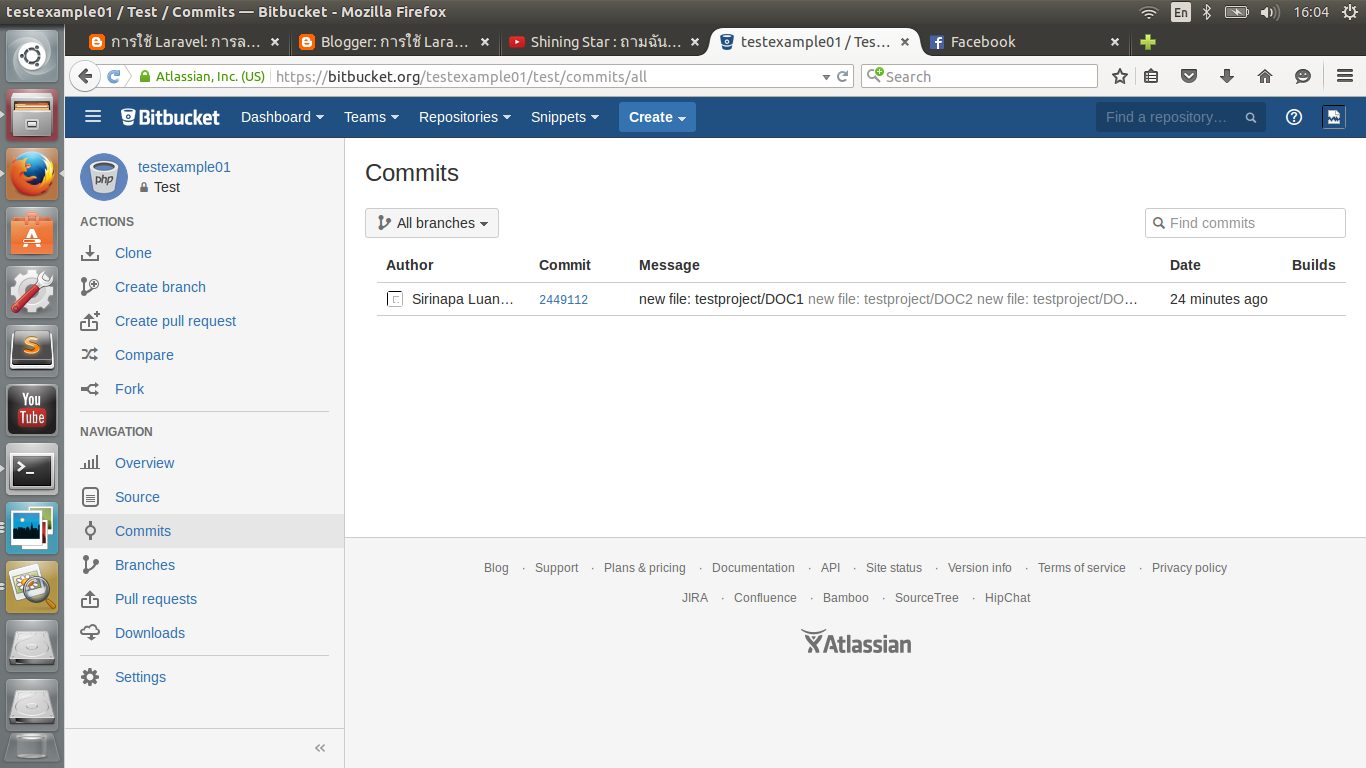Open the Site status footer link

[x=894, y=568]
